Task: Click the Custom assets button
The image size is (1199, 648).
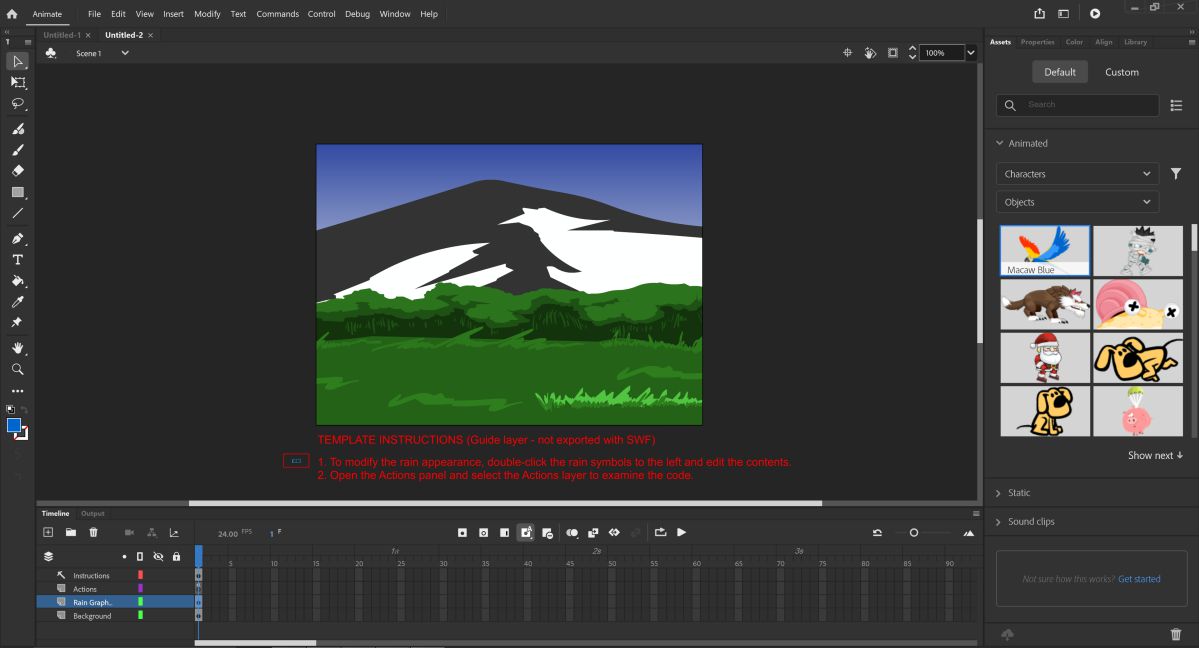Action: (x=1121, y=72)
